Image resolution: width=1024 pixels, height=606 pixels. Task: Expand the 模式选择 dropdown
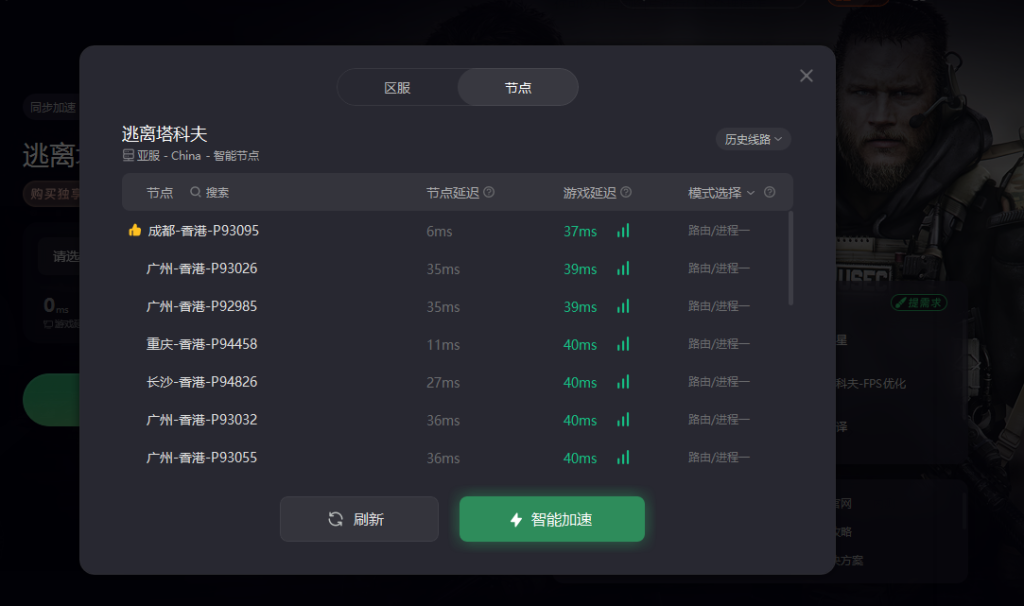[721, 193]
